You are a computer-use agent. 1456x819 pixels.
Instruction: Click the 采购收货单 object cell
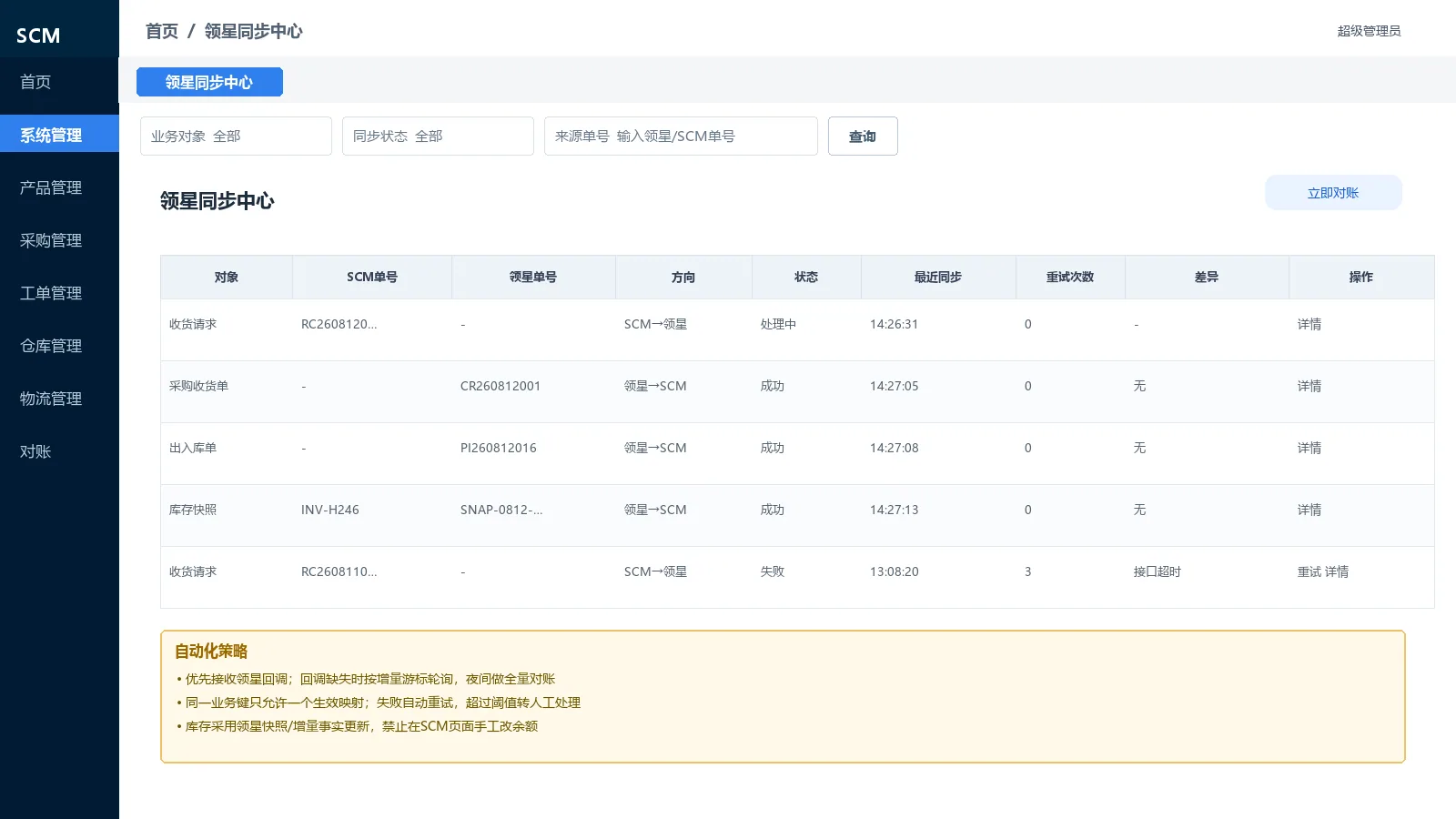click(198, 386)
